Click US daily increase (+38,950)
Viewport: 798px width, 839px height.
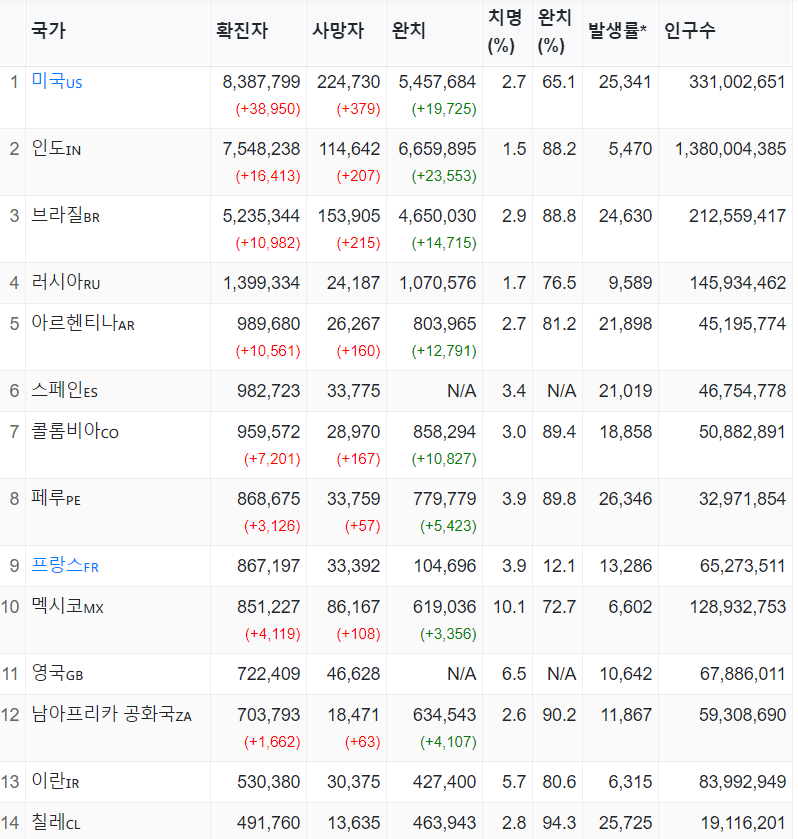click(x=268, y=109)
